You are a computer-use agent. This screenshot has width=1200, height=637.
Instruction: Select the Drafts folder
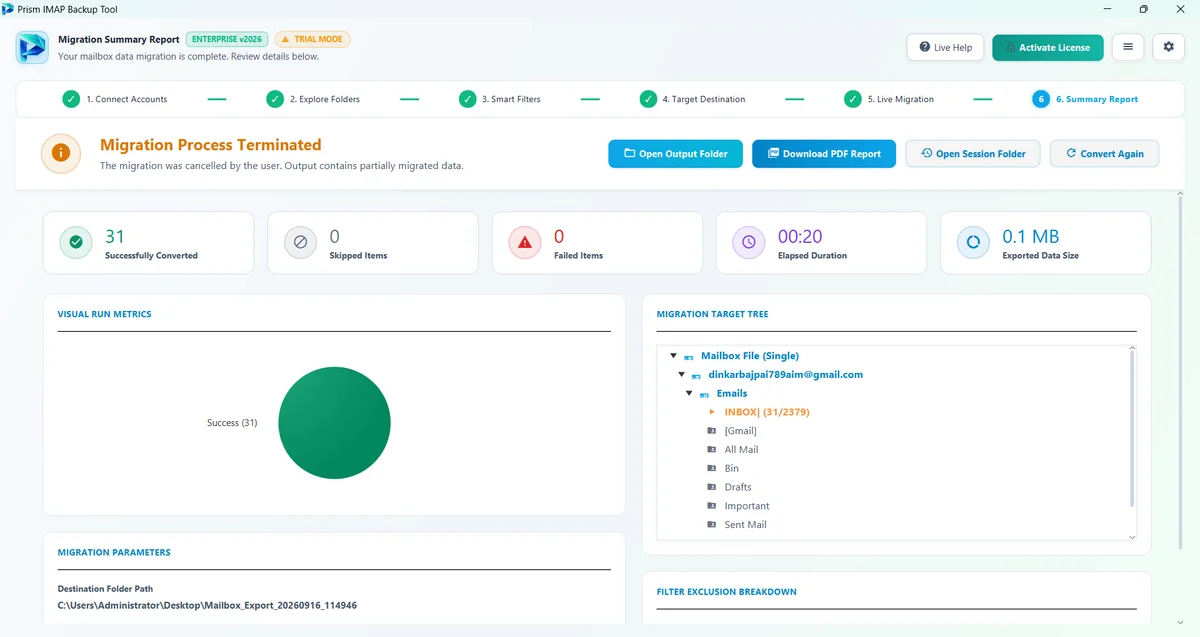click(x=738, y=487)
